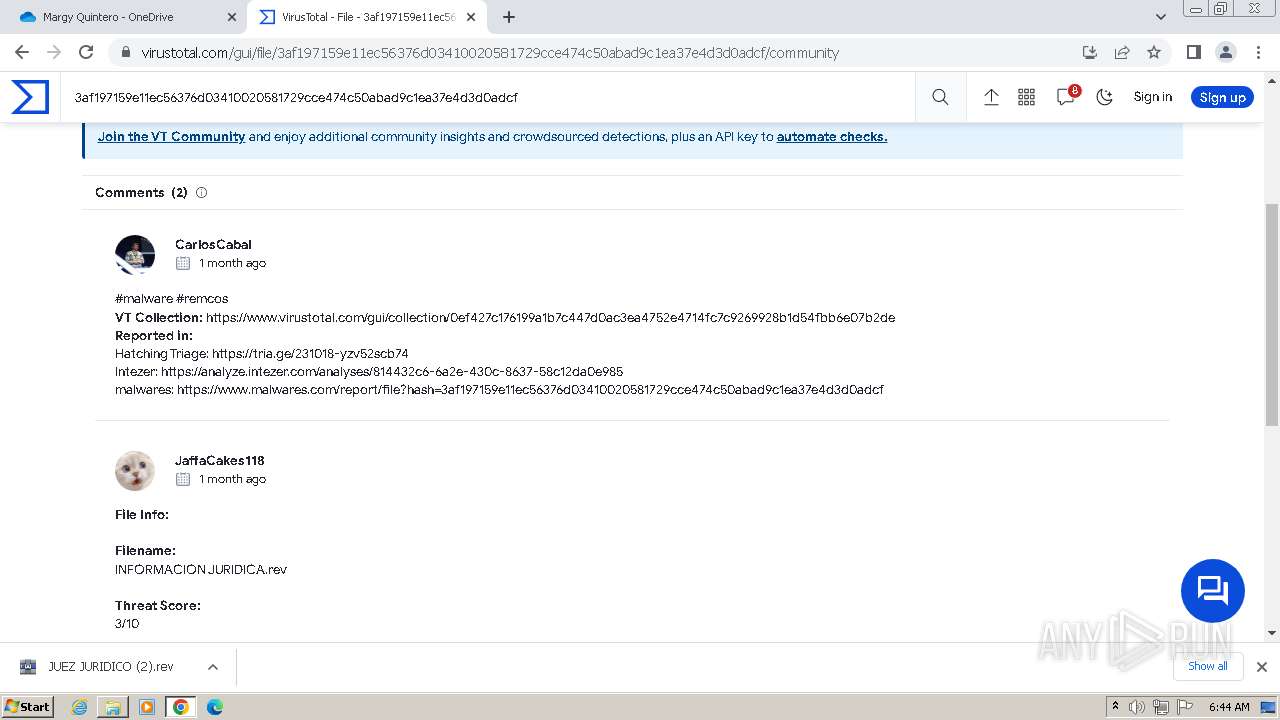Click the Sign up button
1280x720 pixels.
tap(1222, 97)
